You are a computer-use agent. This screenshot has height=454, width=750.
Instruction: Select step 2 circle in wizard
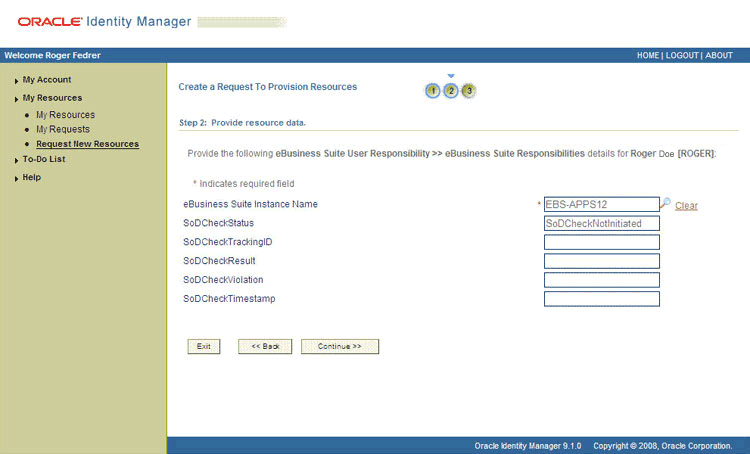tap(451, 90)
